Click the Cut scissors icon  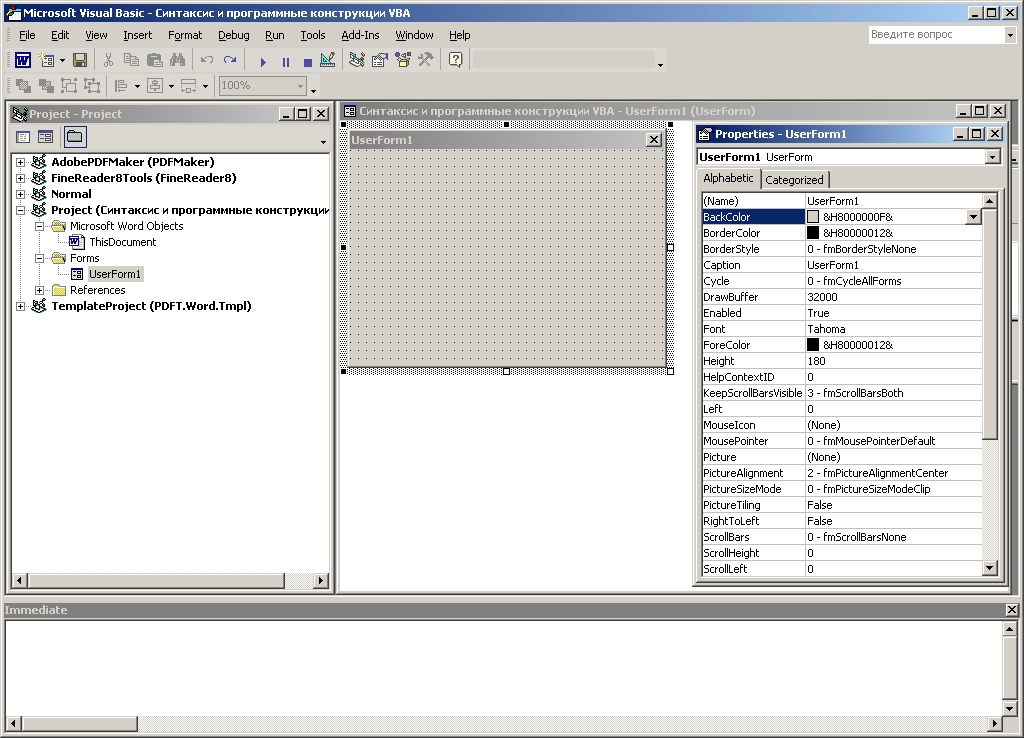coord(108,61)
